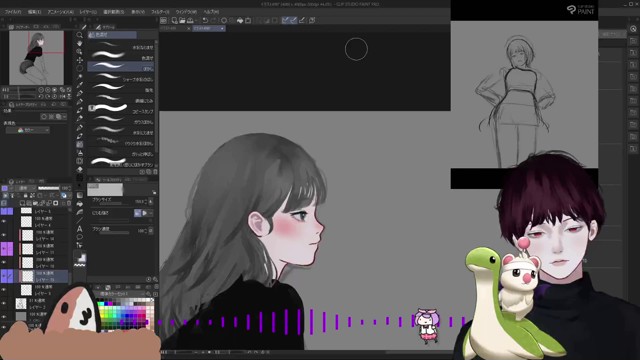The image size is (640, 360).
Task: Open the expression color dropdown
Action: [x=28, y=130]
